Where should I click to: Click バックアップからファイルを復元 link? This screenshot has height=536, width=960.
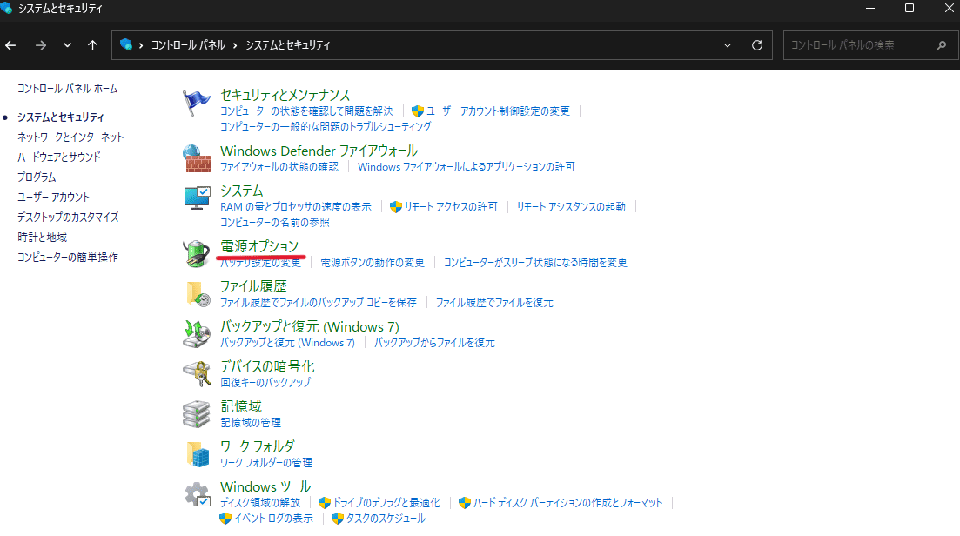click(434, 342)
